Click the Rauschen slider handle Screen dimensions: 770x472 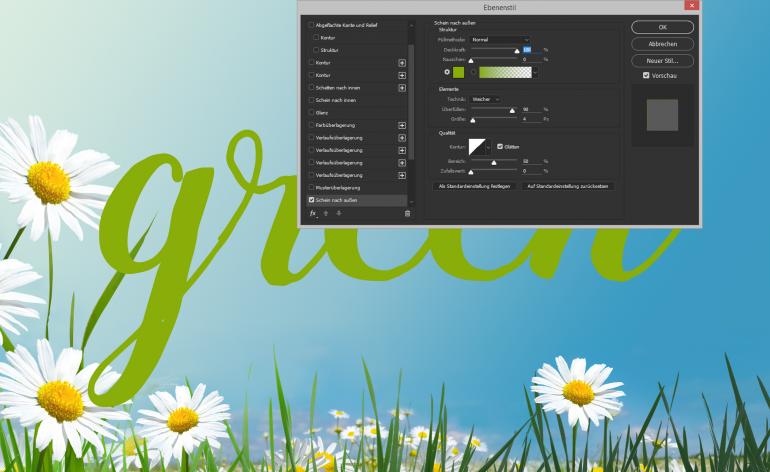(471, 61)
